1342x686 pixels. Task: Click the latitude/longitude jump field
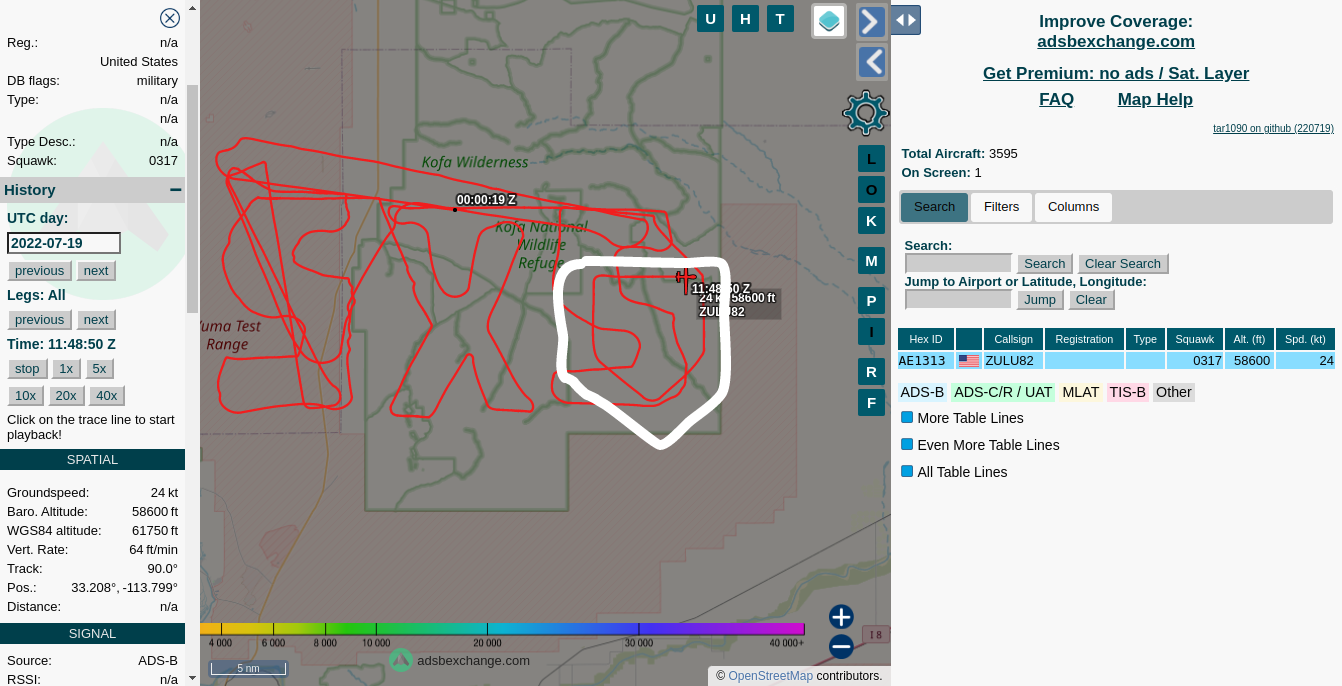click(958, 300)
